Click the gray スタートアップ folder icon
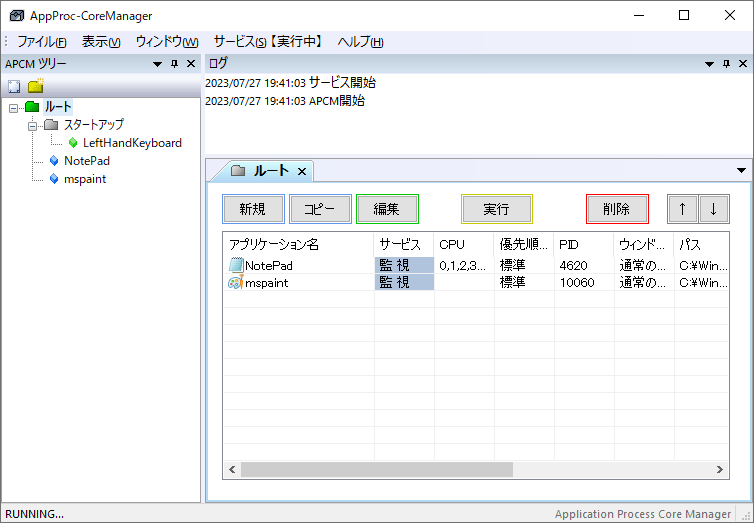This screenshot has height=523, width=754. point(51,125)
